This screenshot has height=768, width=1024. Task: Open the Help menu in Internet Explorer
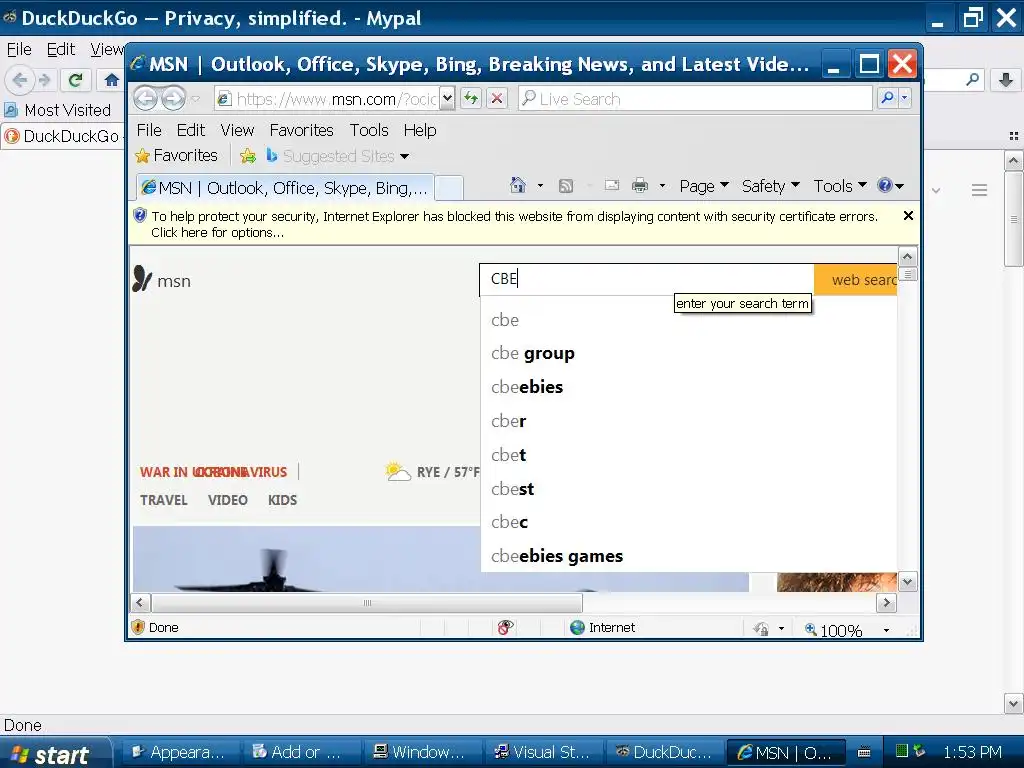(x=420, y=130)
